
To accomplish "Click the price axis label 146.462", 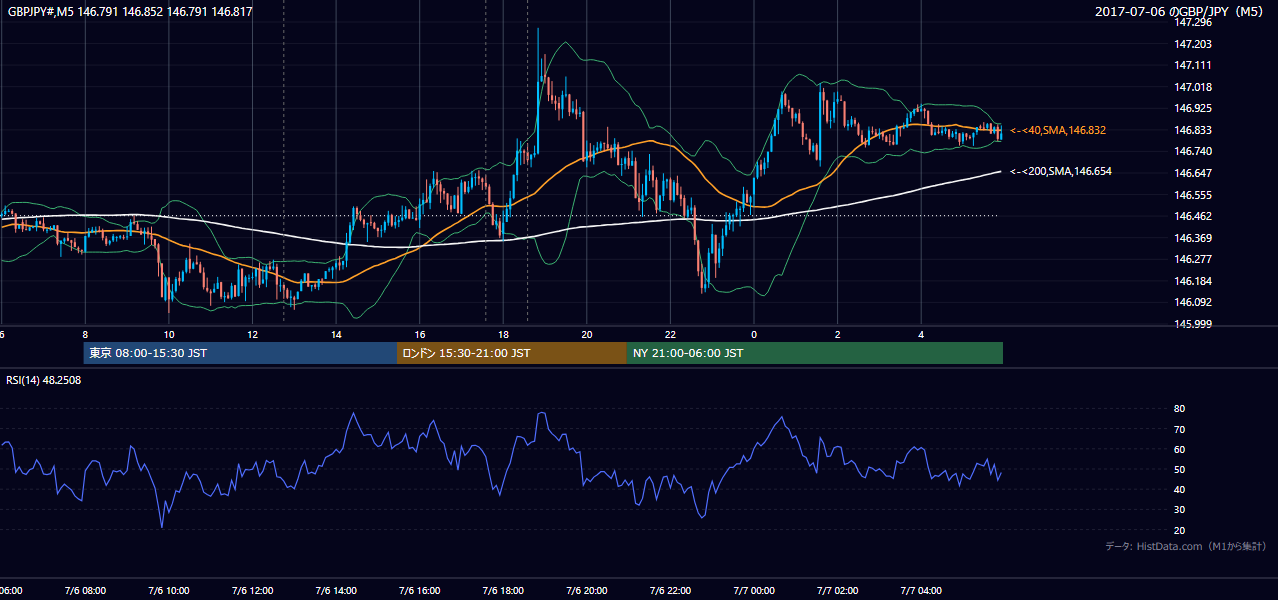I will pyautogui.click(x=1194, y=216).
